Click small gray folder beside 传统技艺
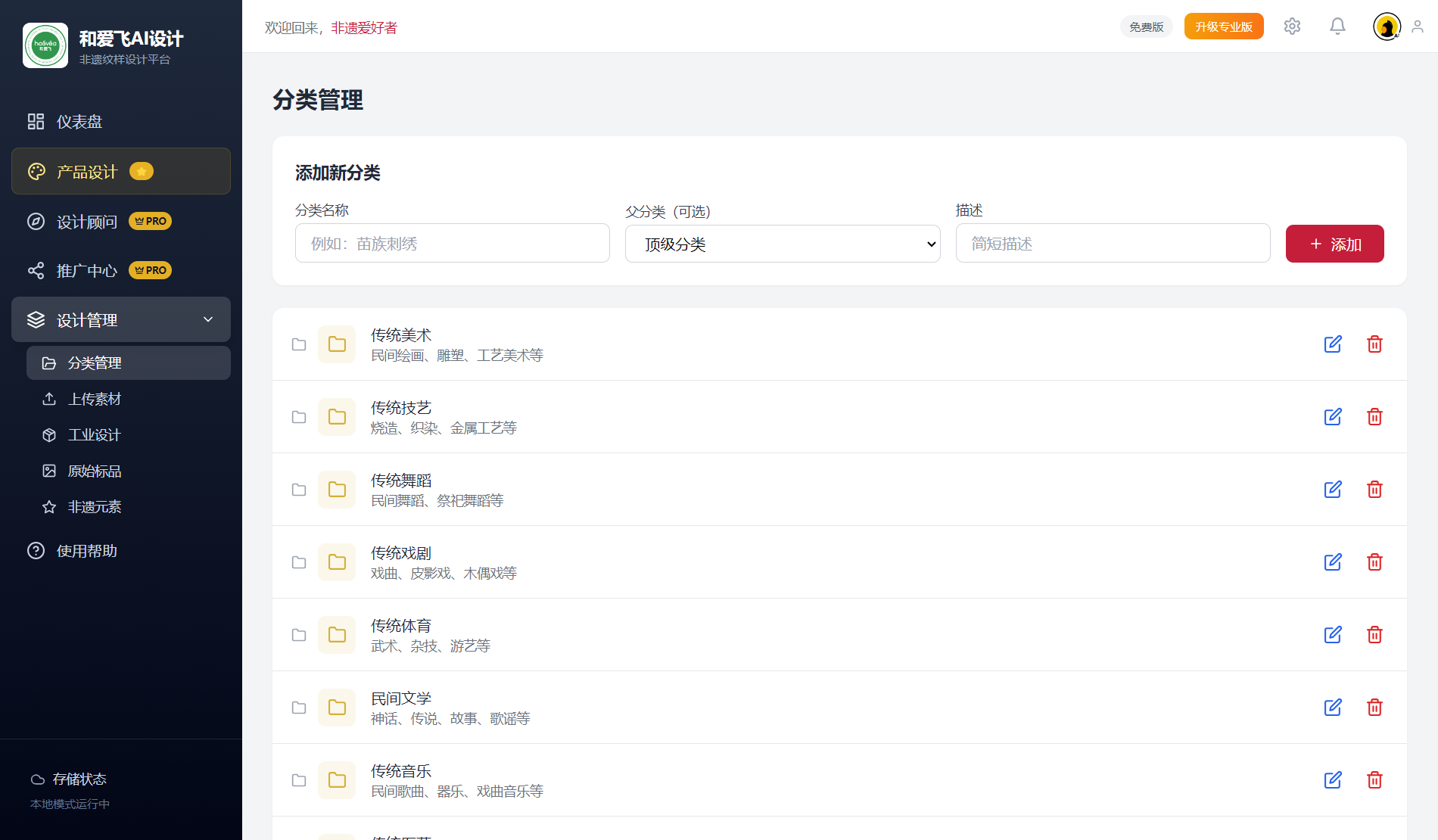The width and height of the screenshot is (1438, 840). tap(299, 417)
